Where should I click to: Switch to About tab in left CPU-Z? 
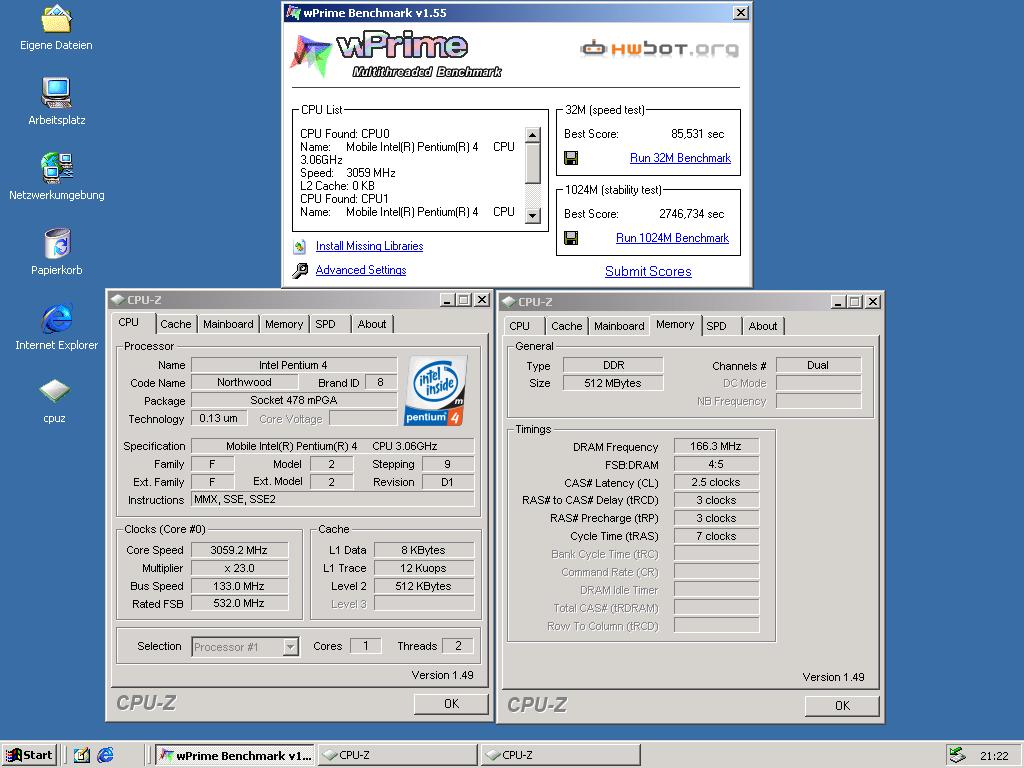pyautogui.click(x=372, y=324)
